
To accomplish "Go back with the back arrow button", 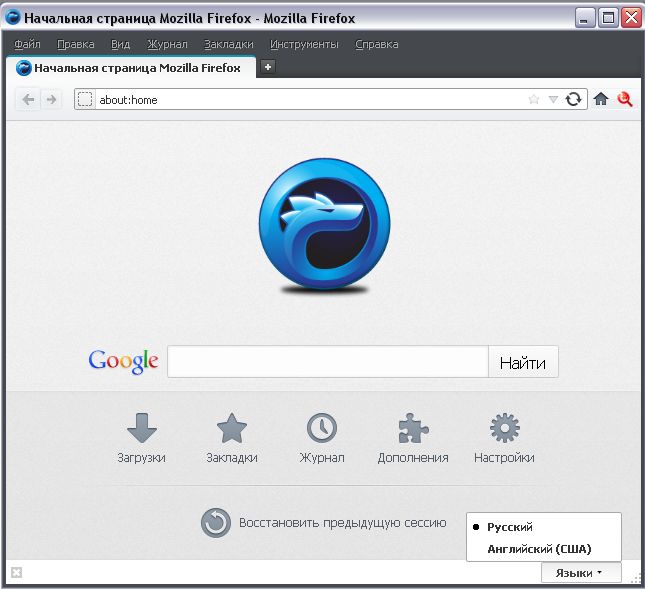I will coord(28,100).
